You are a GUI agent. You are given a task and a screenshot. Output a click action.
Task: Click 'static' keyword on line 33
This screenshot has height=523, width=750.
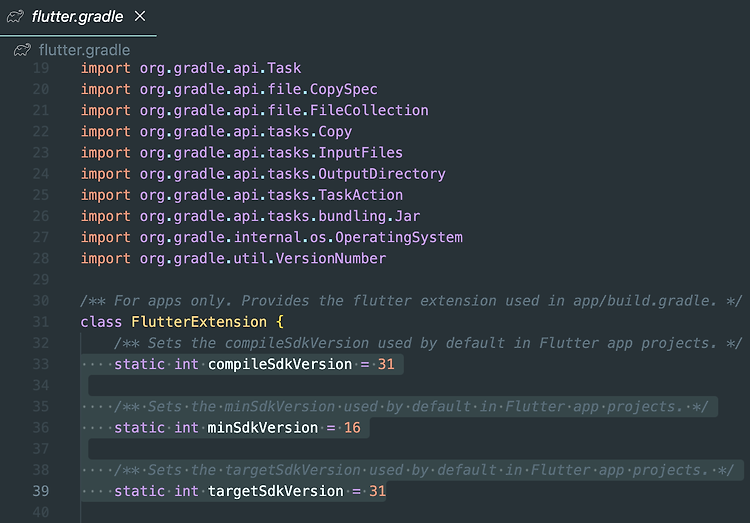139,364
